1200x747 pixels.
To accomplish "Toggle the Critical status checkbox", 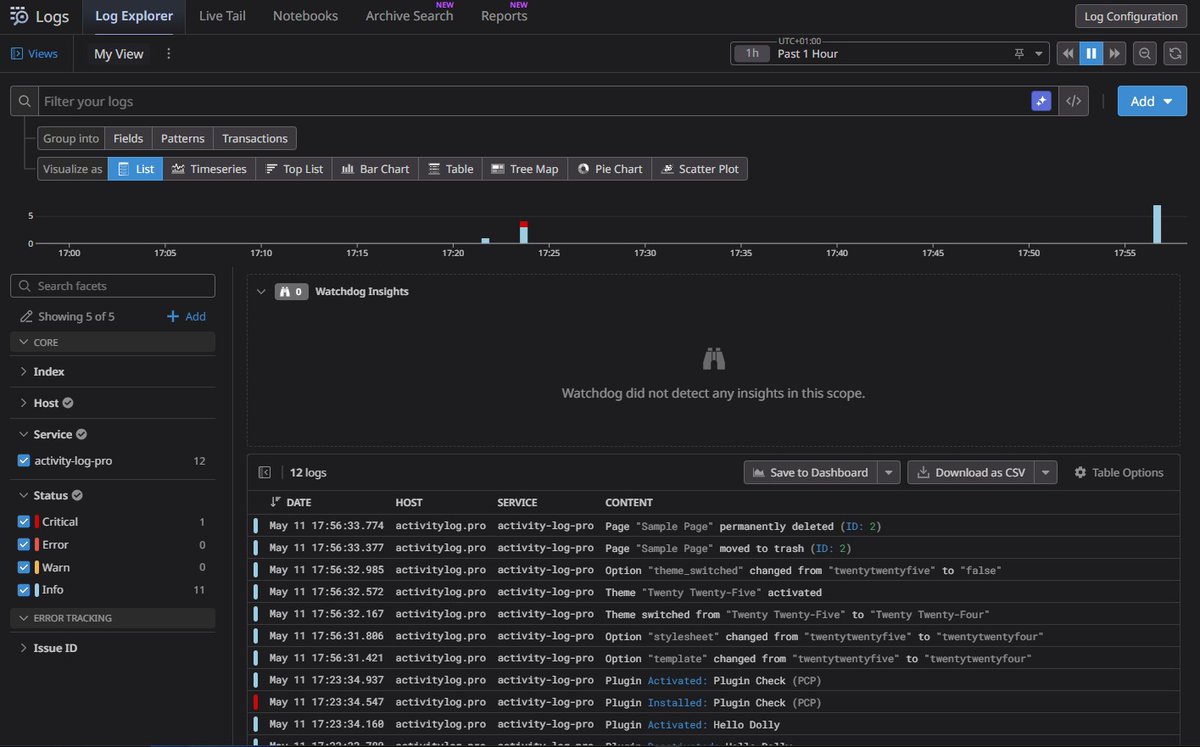I will [24, 522].
